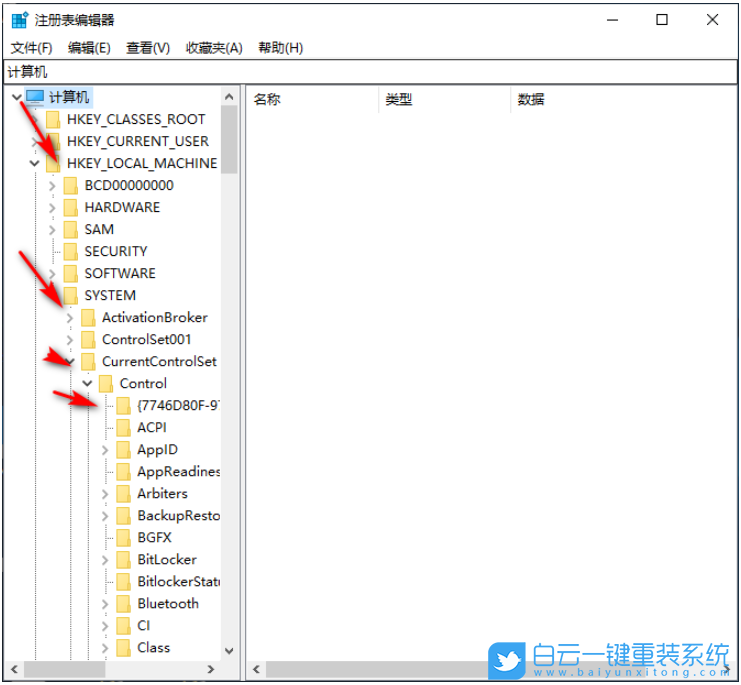The width and height of the screenshot is (741, 685).
Task: Open the 编辑(E) menu
Action: [89, 48]
